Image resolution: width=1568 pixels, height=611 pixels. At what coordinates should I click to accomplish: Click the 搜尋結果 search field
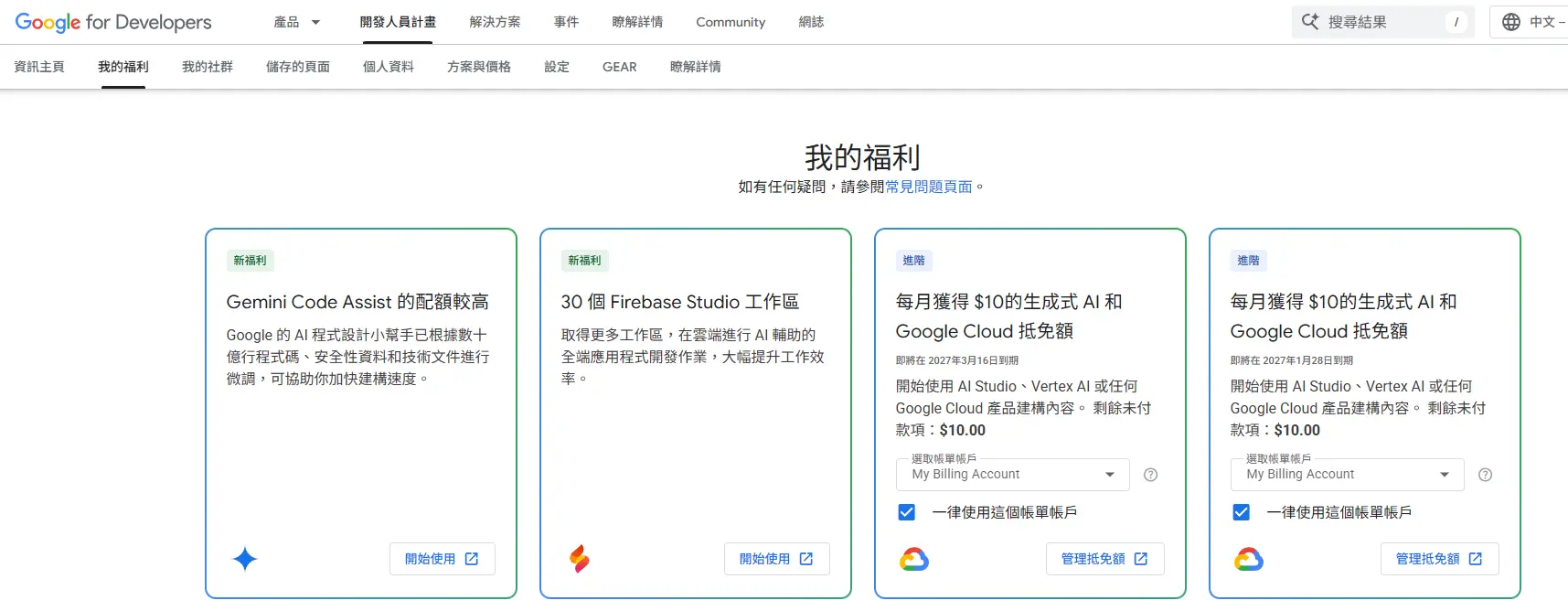pos(1381,22)
